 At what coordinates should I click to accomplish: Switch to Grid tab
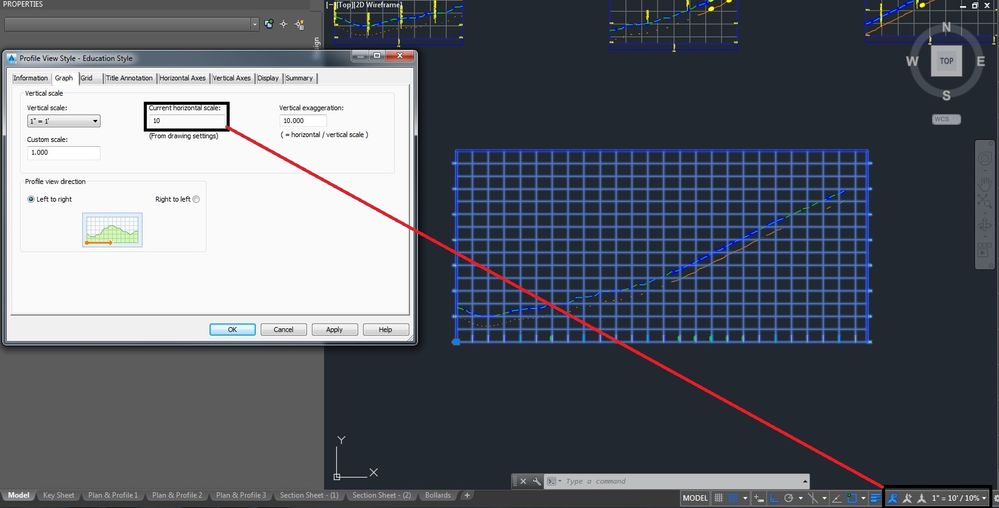click(87, 78)
